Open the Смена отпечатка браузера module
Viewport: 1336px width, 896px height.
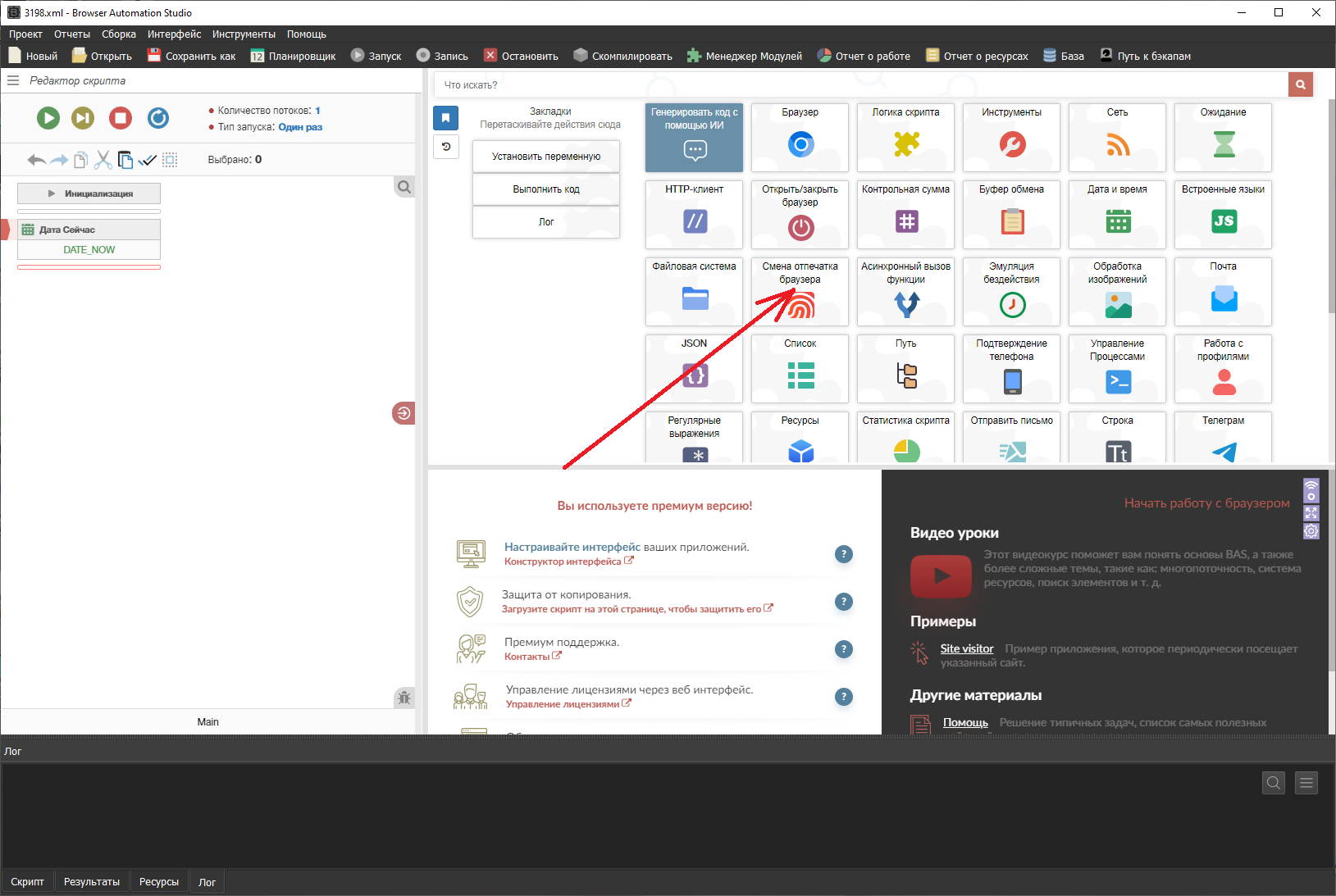point(800,291)
